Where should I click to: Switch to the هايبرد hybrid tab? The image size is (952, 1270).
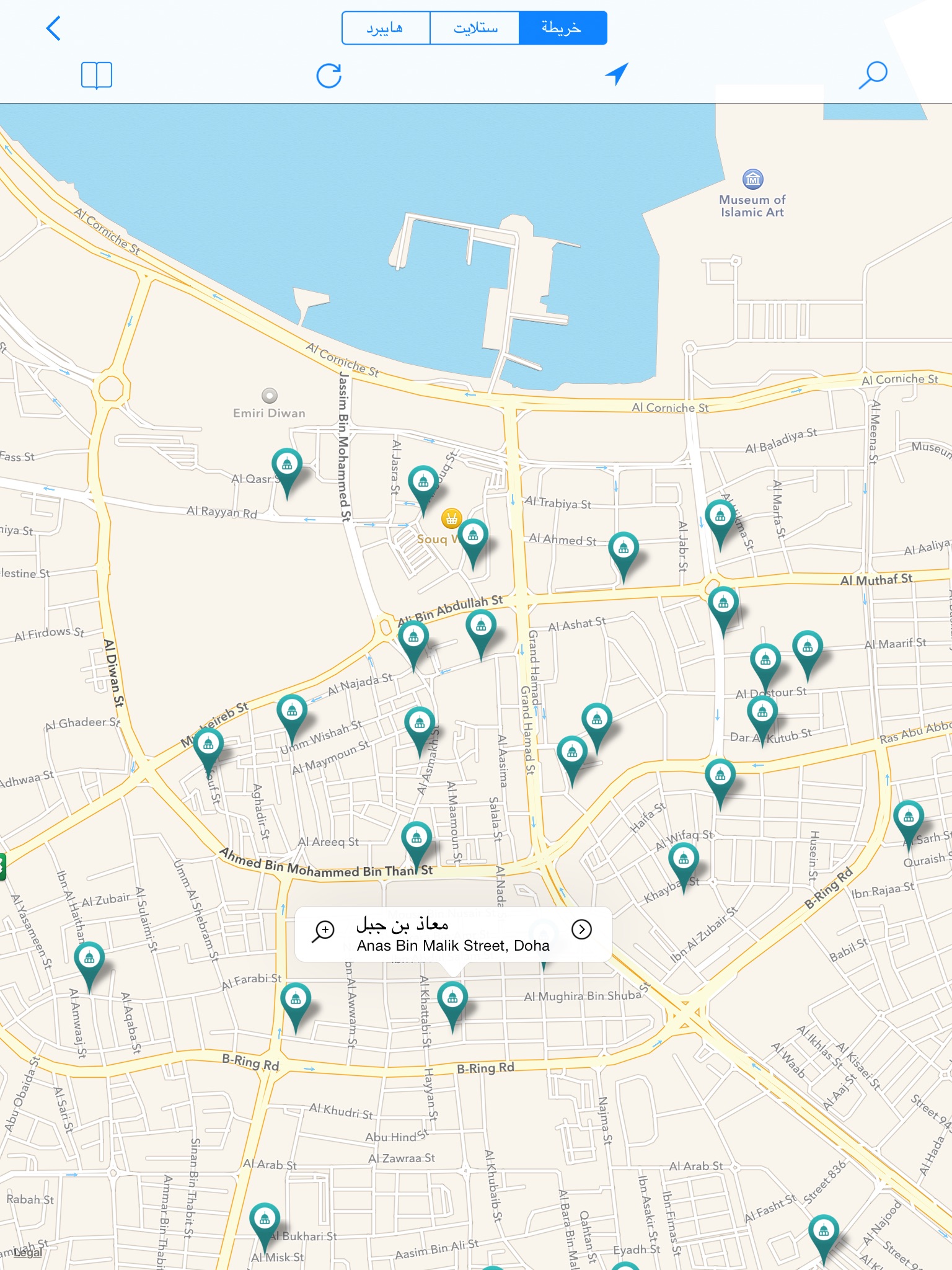click(x=386, y=28)
